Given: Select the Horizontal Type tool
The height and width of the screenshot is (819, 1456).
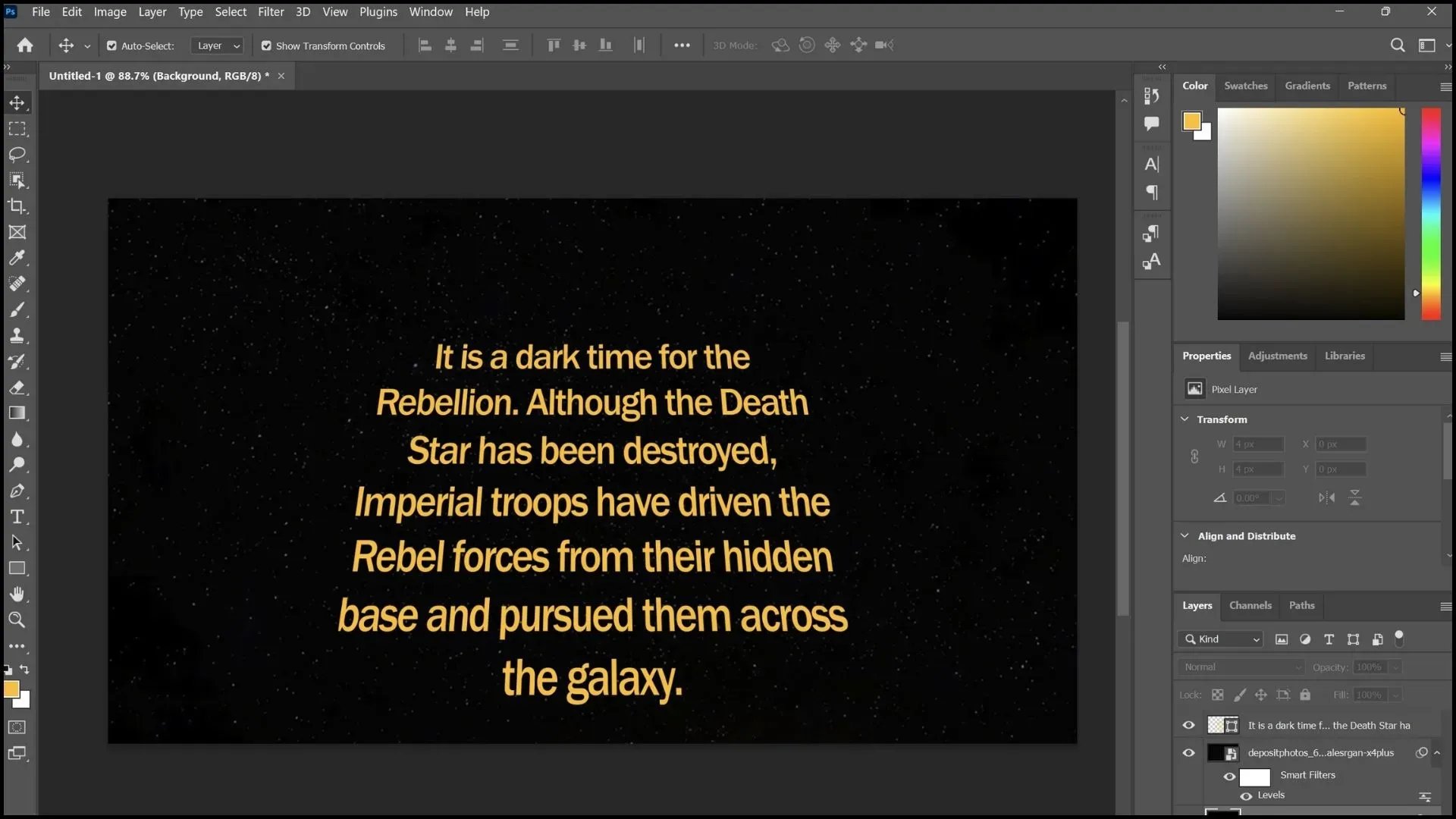Looking at the screenshot, I should pos(17,516).
